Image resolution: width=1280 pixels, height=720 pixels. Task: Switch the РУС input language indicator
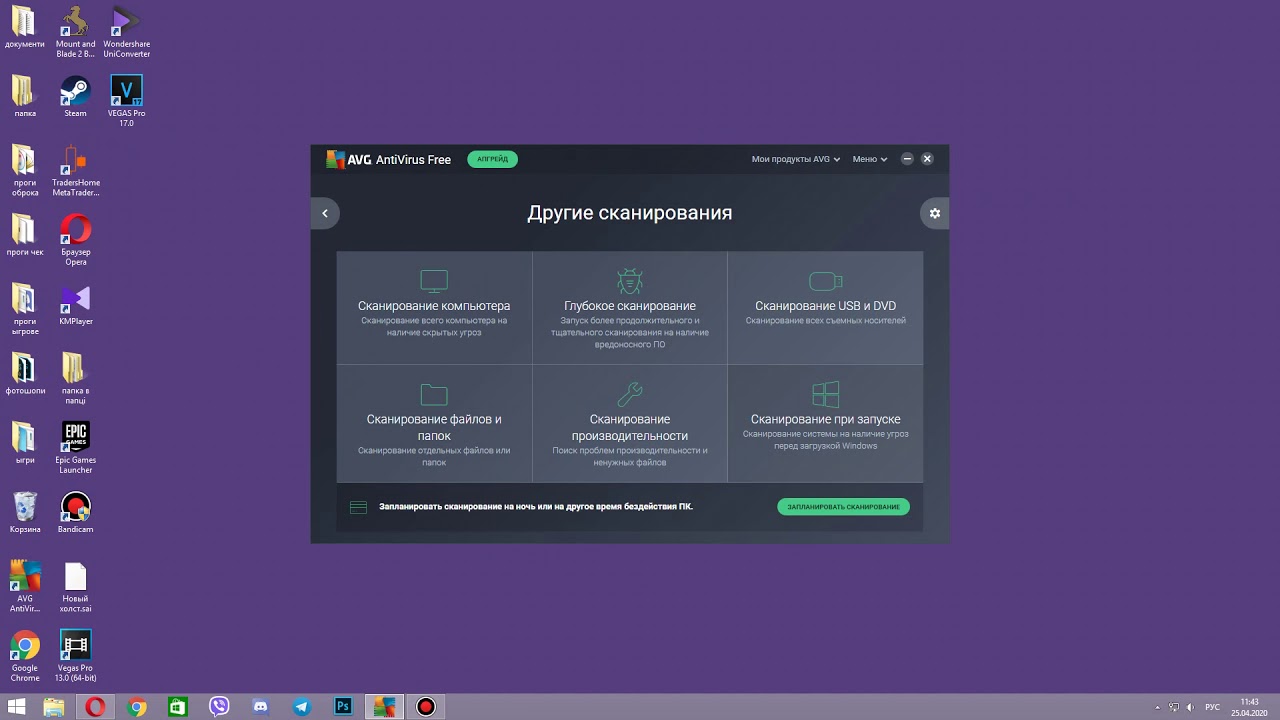coord(1212,707)
